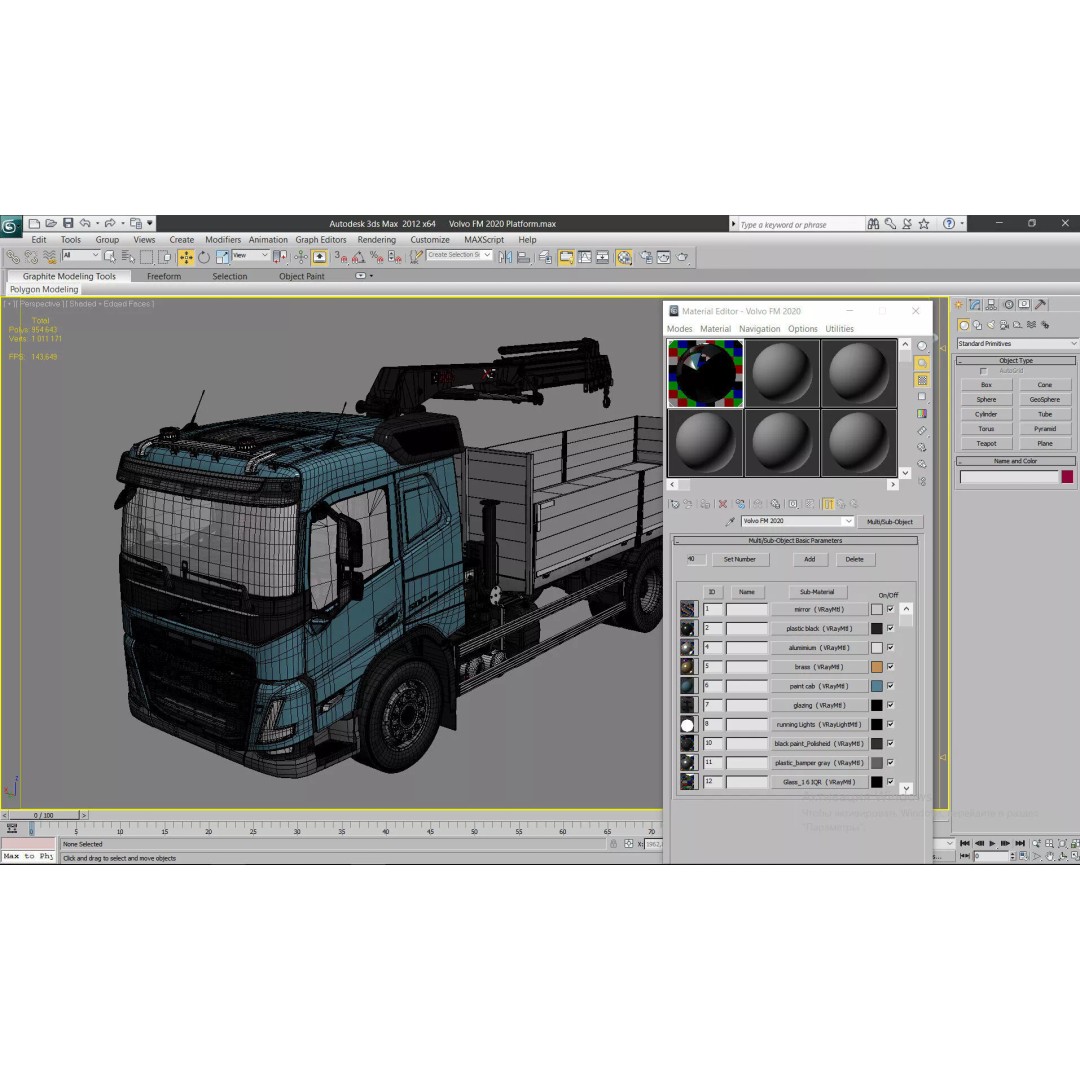Click the Go to Parent icon in Material Editor

coord(841,504)
